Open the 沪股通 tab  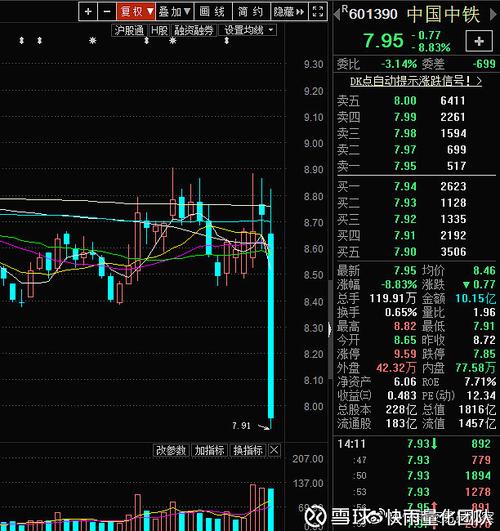point(129,30)
